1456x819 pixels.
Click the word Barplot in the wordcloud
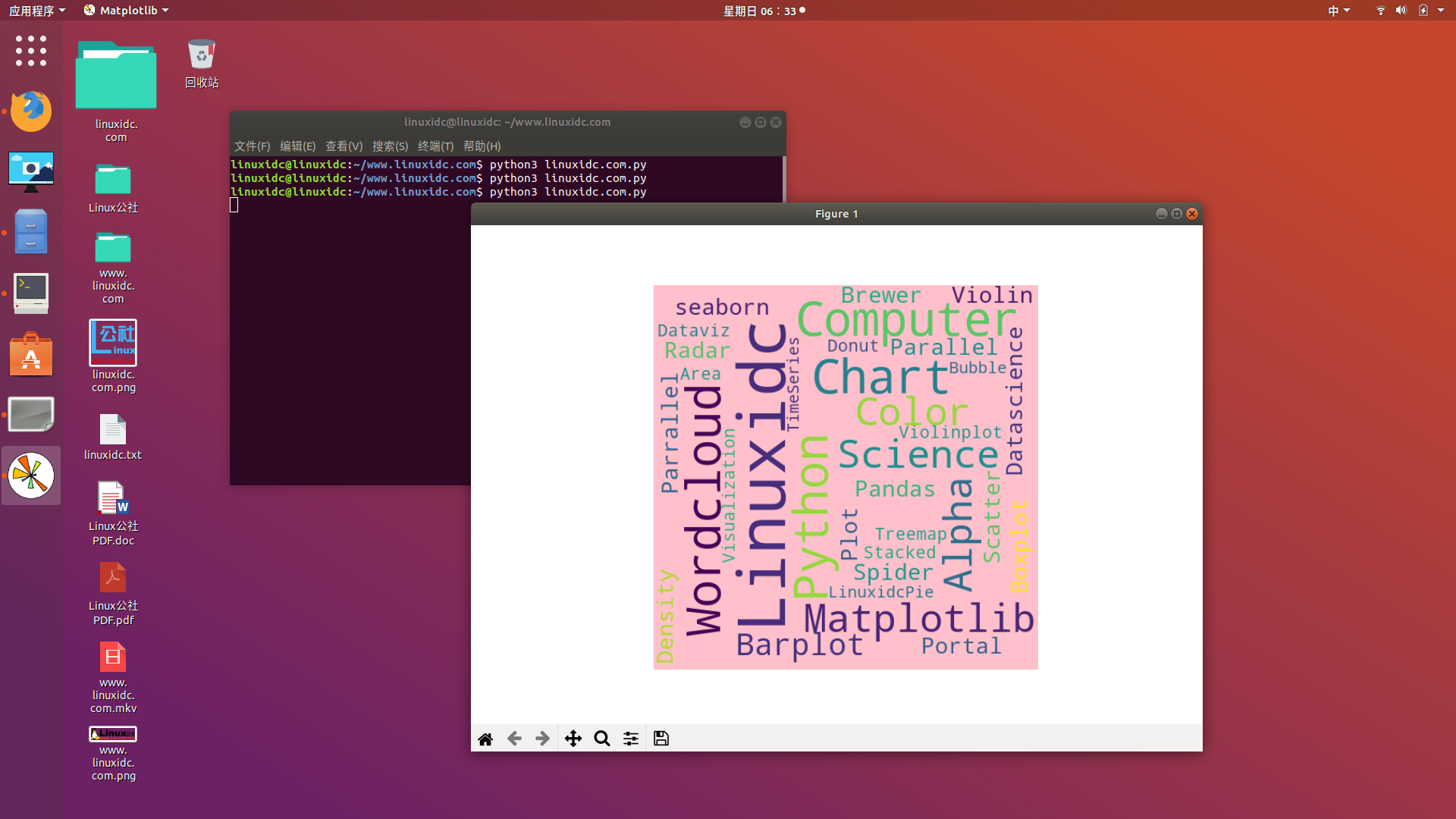coord(800,645)
